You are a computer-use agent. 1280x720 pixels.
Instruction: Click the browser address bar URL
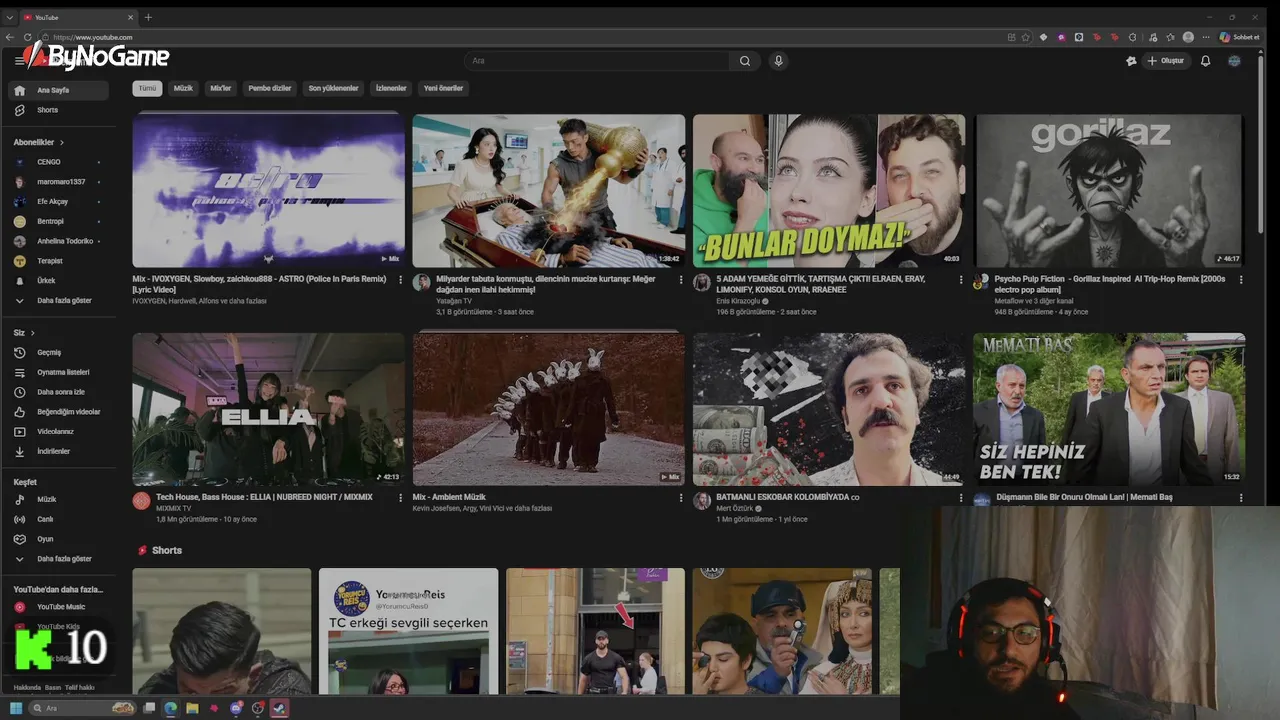(92, 37)
